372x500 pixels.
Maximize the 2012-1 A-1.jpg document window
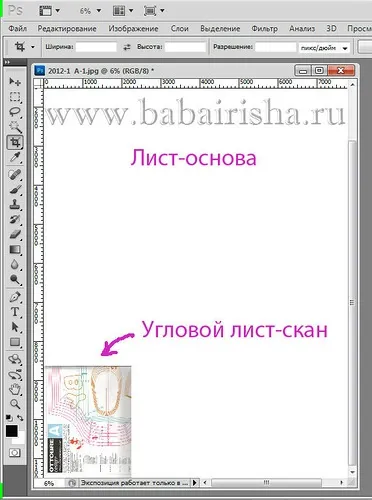point(319,71)
